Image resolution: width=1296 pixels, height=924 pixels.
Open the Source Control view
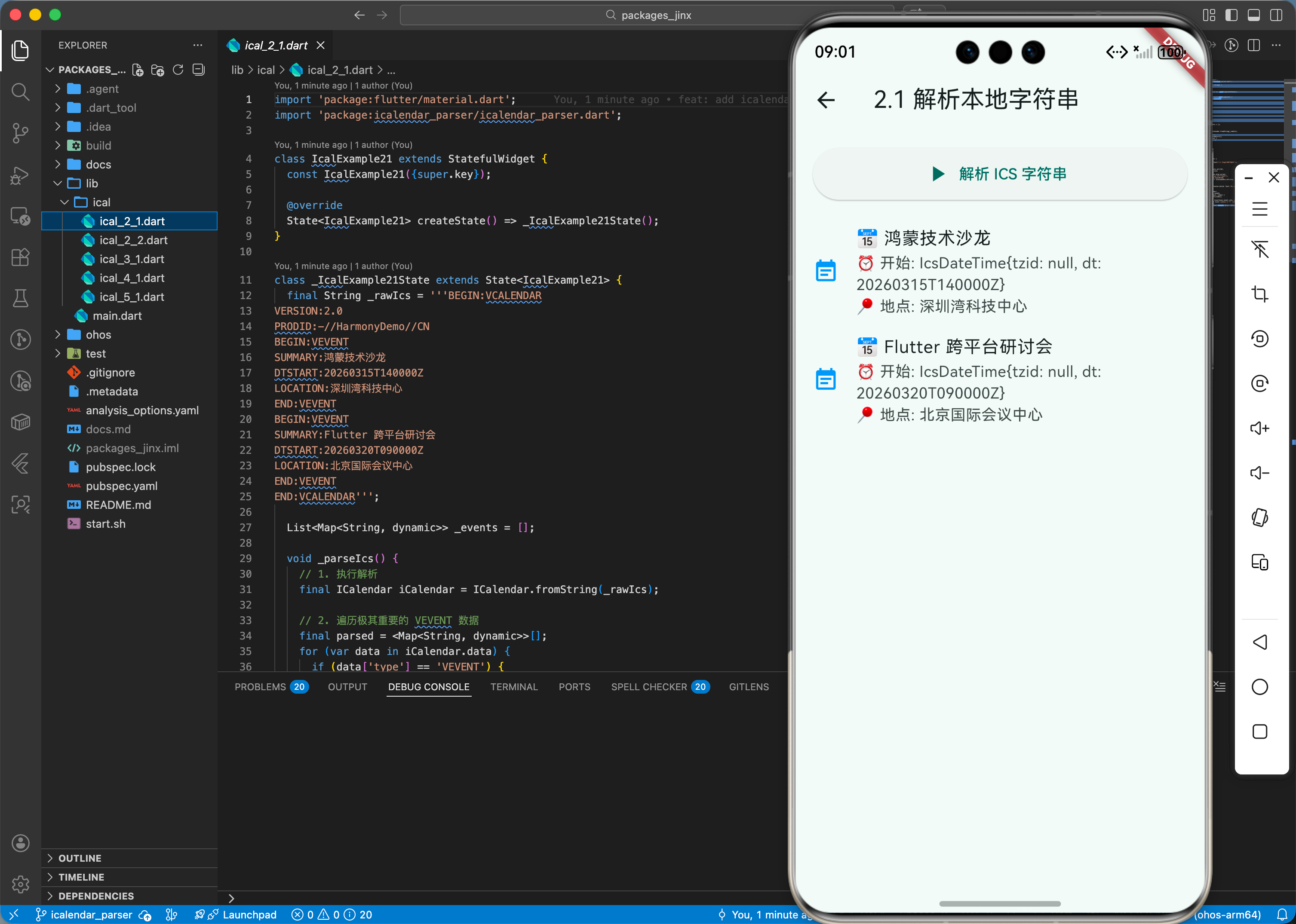(21, 132)
